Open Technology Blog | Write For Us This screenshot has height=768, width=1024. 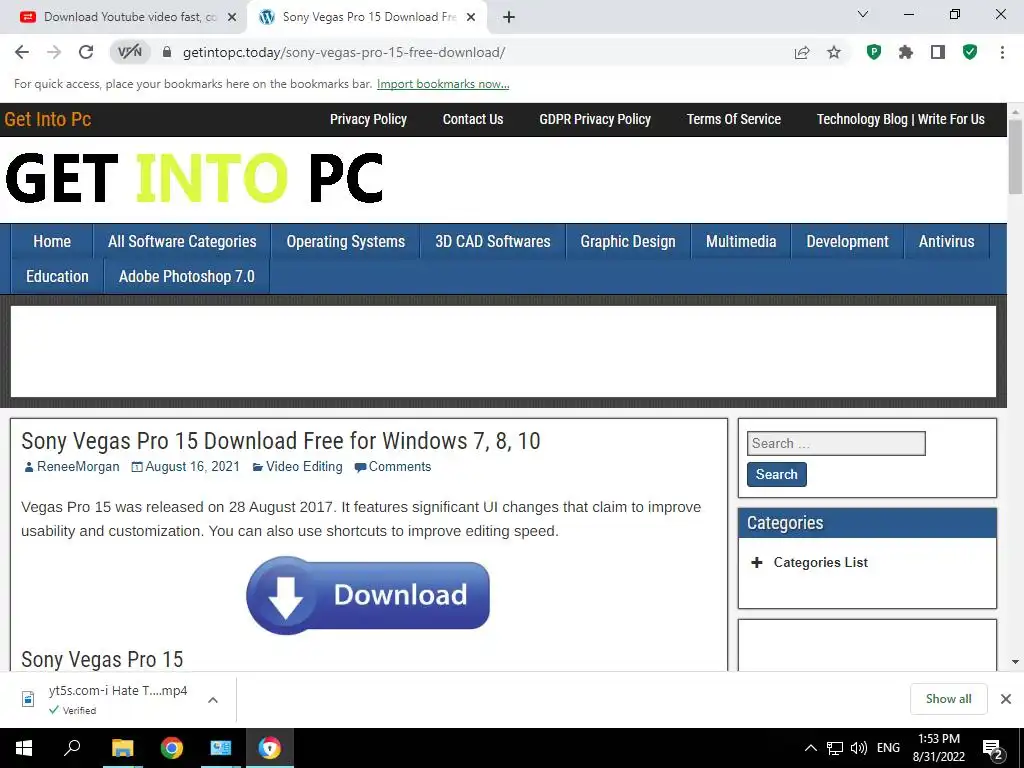tap(901, 120)
